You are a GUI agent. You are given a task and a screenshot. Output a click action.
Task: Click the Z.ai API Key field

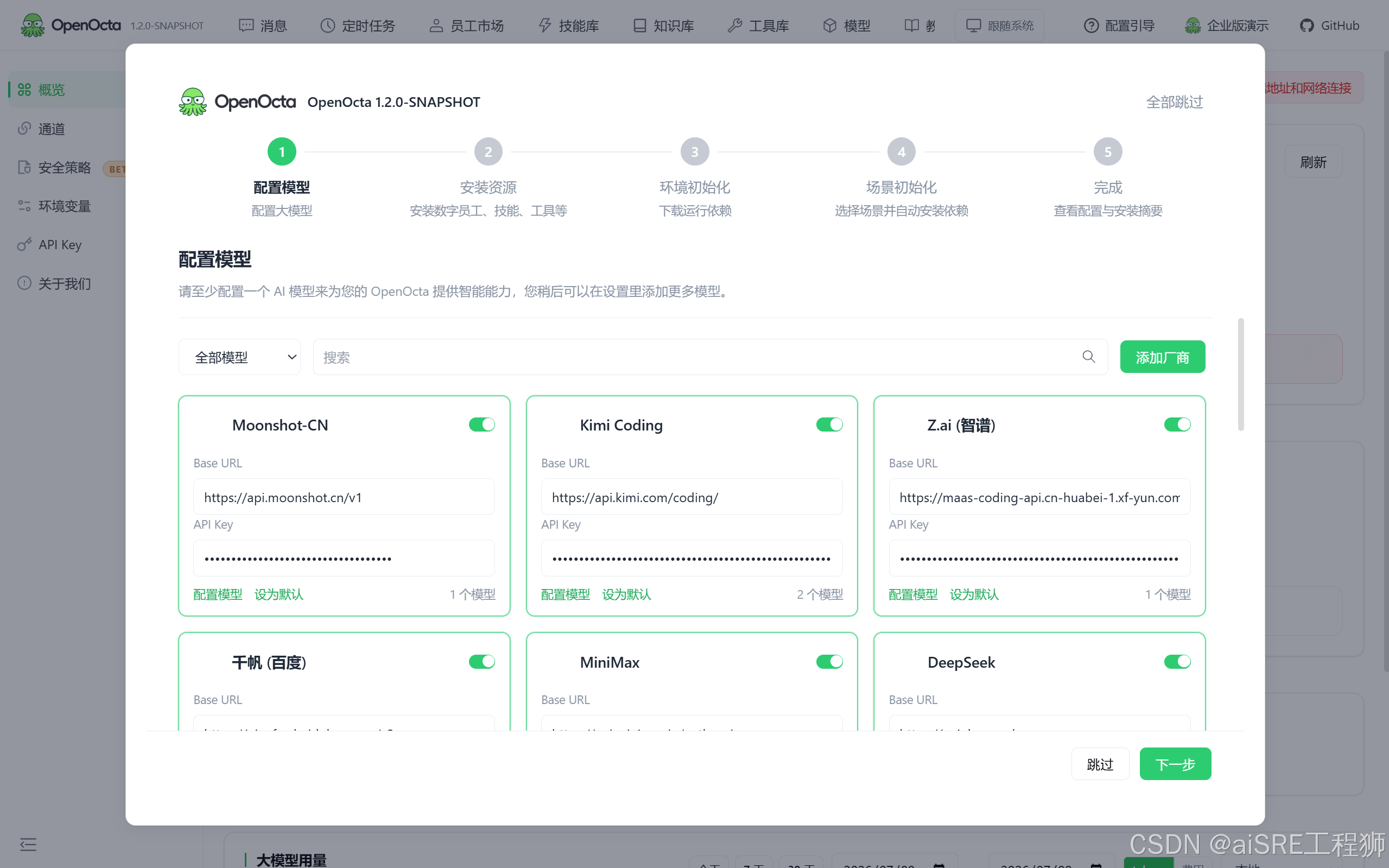1039,558
